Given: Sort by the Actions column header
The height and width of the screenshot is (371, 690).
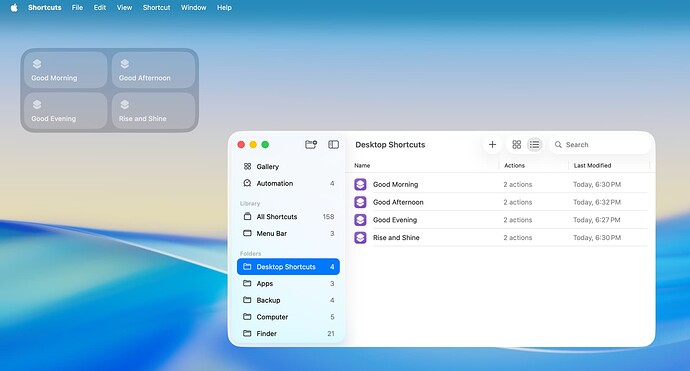Looking at the screenshot, I should [x=514, y=165].
